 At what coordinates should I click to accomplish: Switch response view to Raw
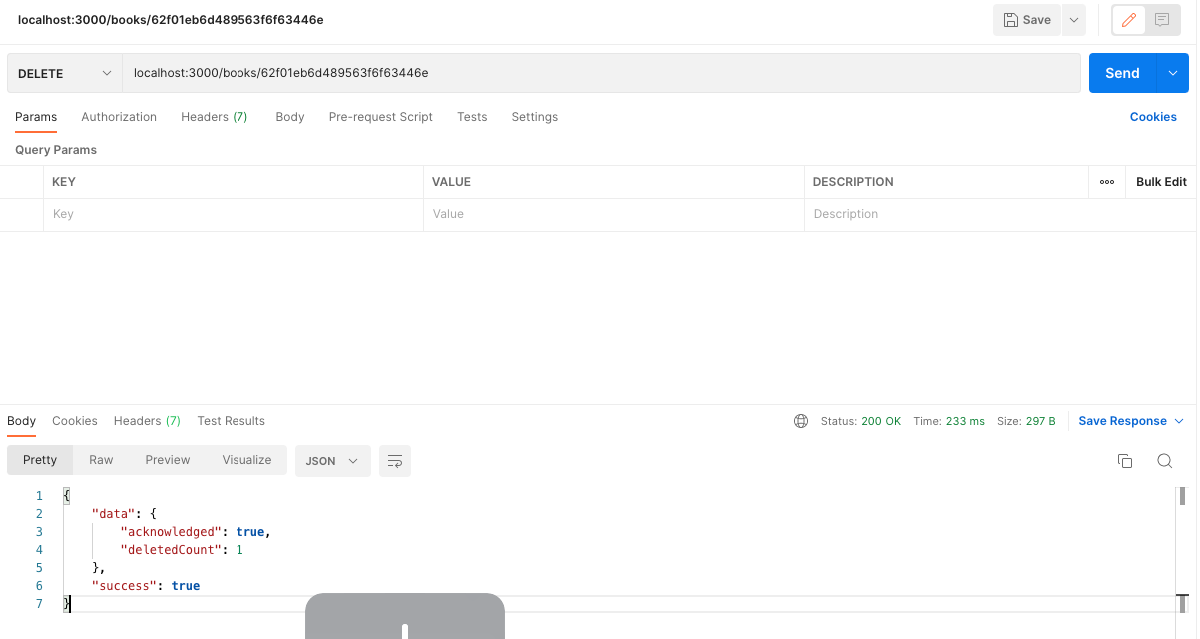(x=100, y=460)
